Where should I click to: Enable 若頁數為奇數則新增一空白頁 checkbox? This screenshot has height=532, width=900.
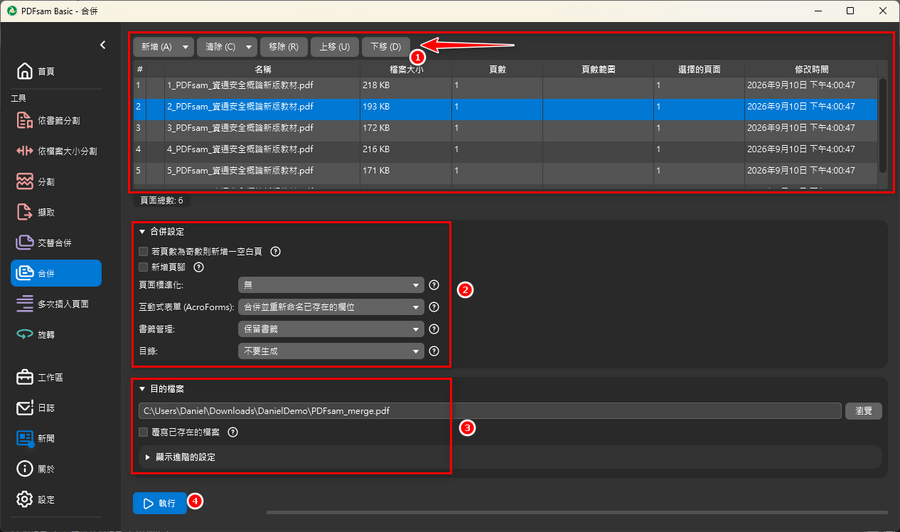tap(143, 251)
